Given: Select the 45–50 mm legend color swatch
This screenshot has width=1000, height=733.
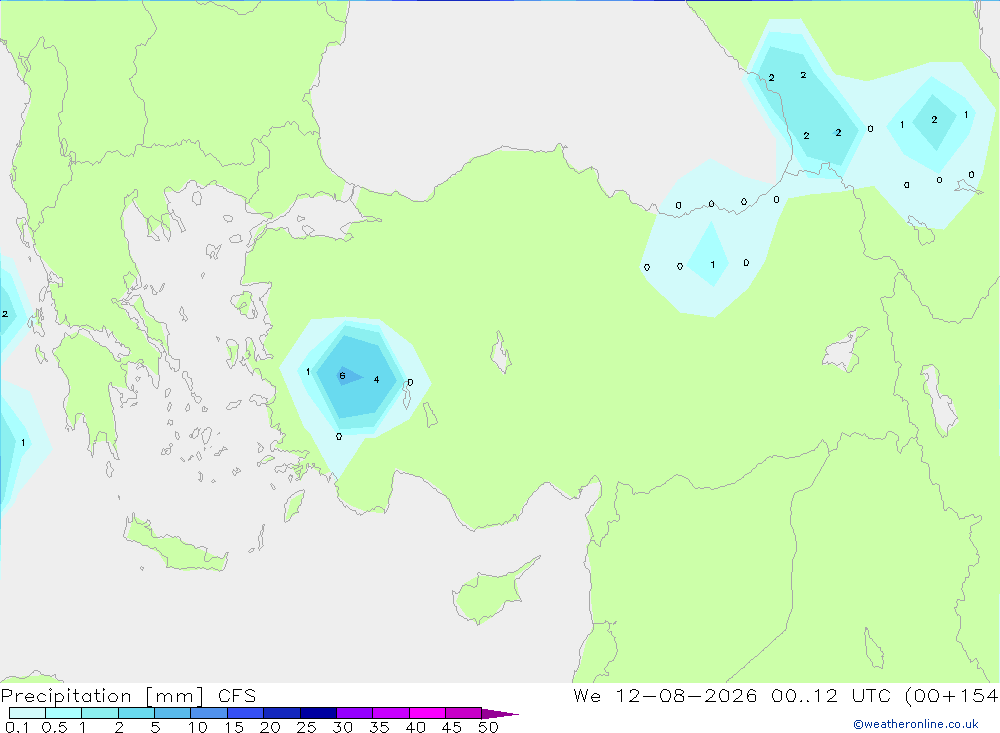Looking at the screenshot, I should 463,713.
